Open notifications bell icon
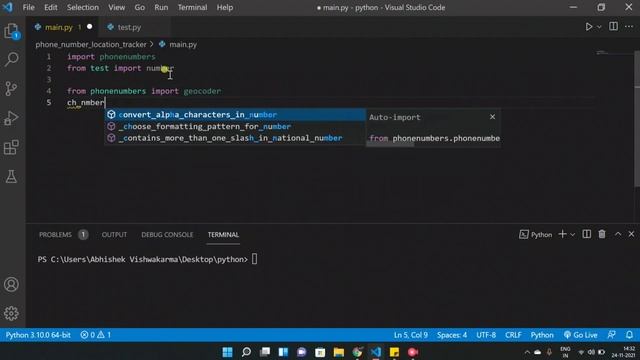 [629, 335]
